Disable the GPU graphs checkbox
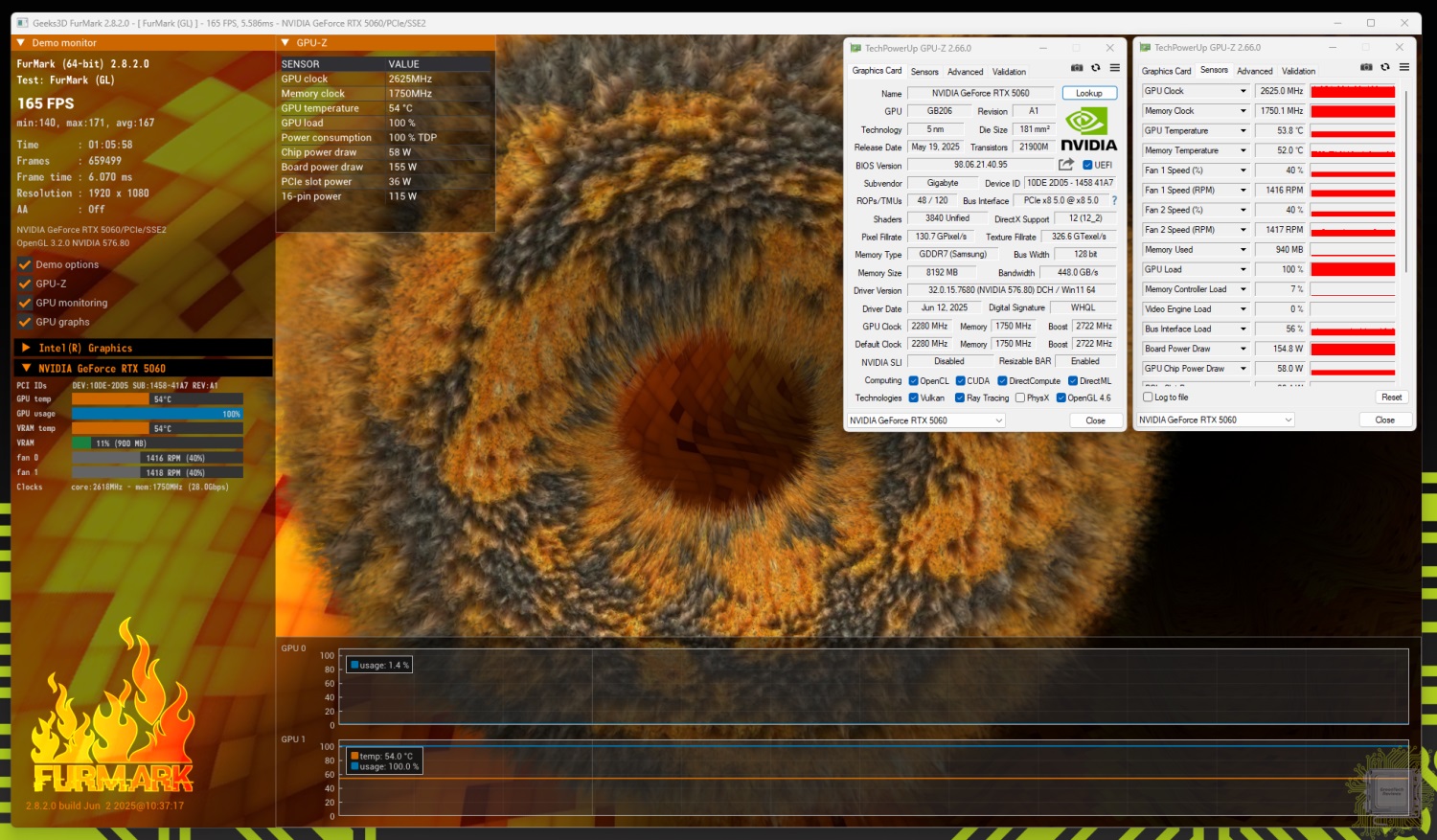This screenshot has height=840, width=1437. click(x=25, y=322)
